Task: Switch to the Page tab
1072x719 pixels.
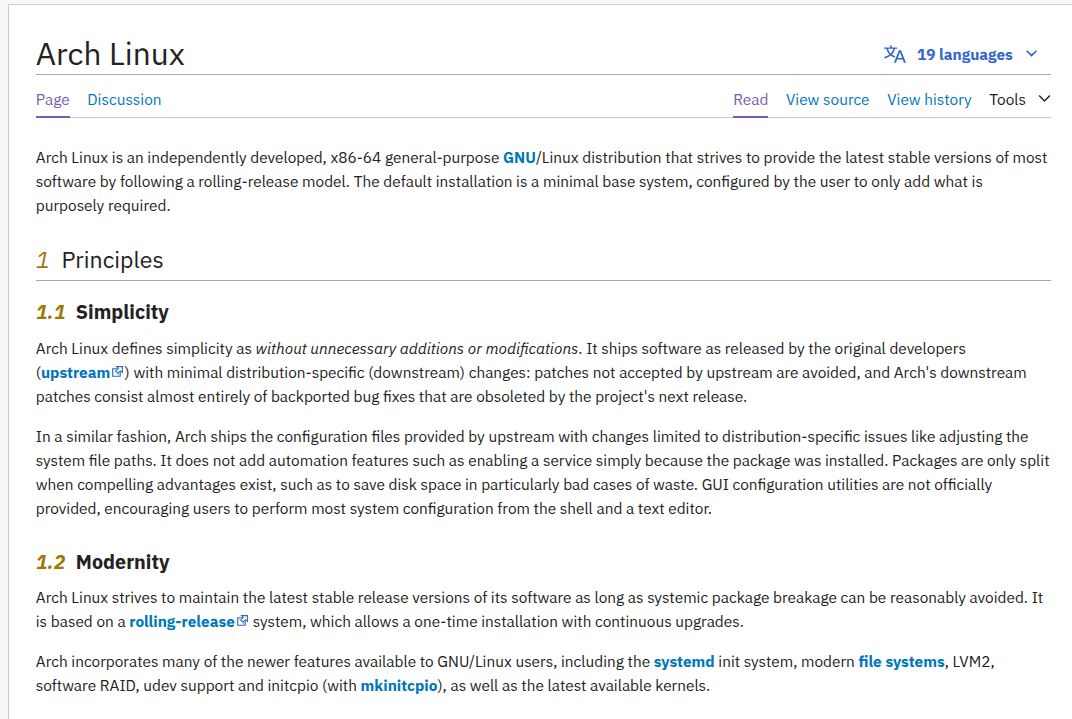Action: coord(53,100)
